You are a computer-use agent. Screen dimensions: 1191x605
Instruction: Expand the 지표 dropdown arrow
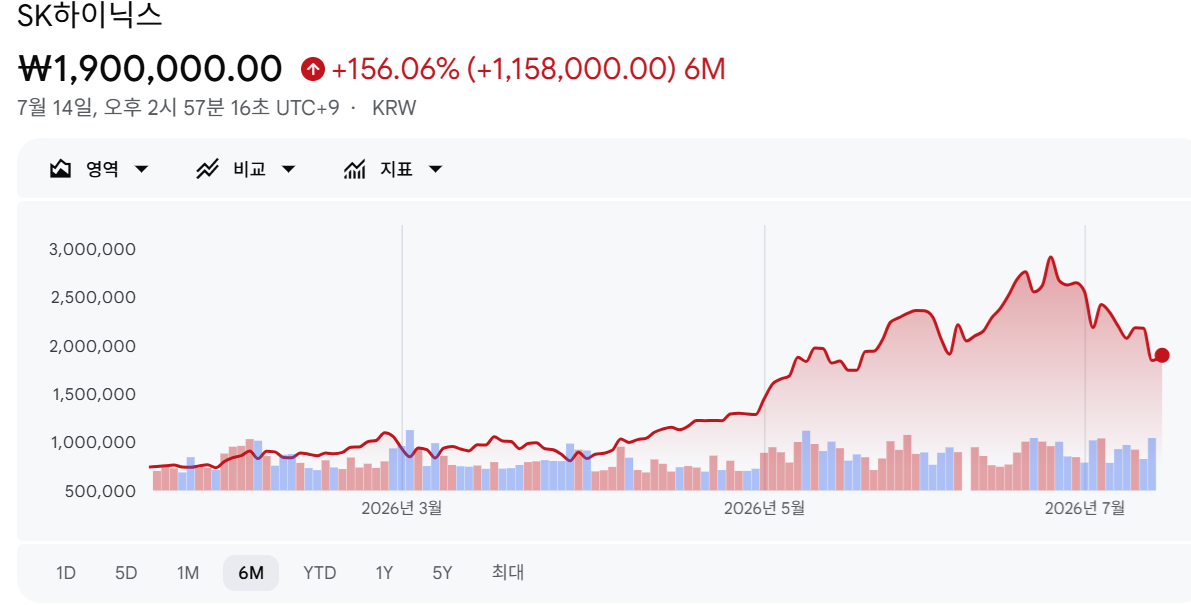pyautogui.click(x=435, y=169)
